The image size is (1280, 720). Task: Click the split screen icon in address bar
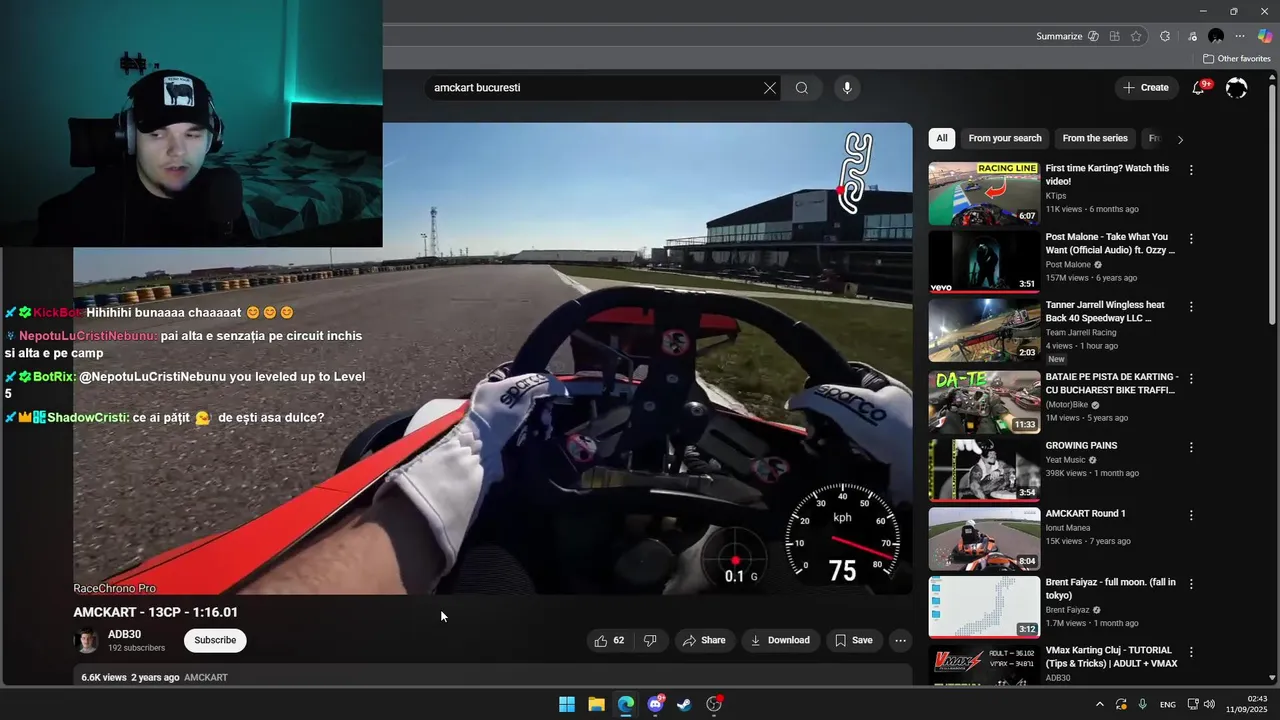[1114, 36]
